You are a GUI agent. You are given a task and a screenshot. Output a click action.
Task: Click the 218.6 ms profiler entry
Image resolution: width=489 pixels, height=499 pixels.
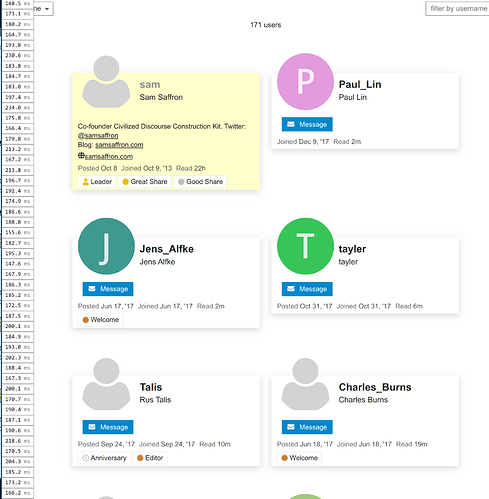coord(18,441)
